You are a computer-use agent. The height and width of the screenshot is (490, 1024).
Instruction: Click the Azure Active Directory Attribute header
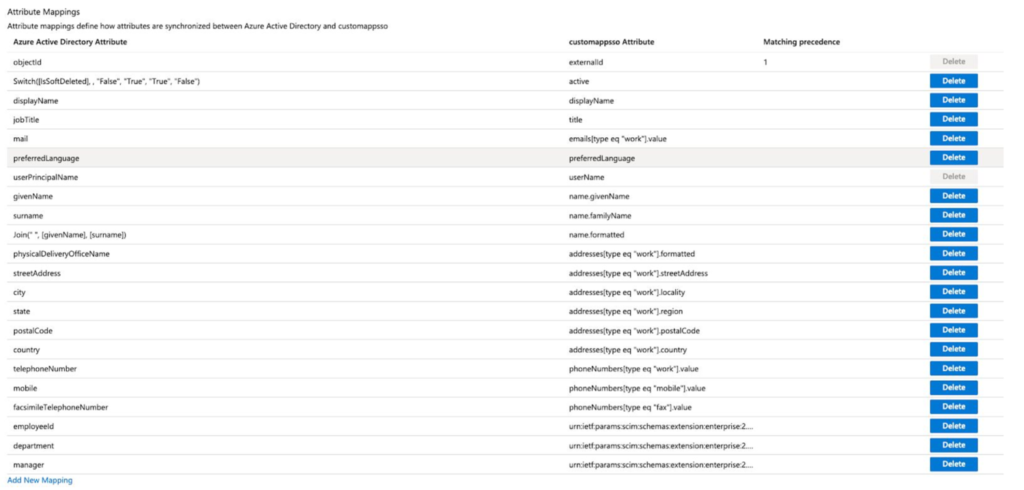coord(70,42)
